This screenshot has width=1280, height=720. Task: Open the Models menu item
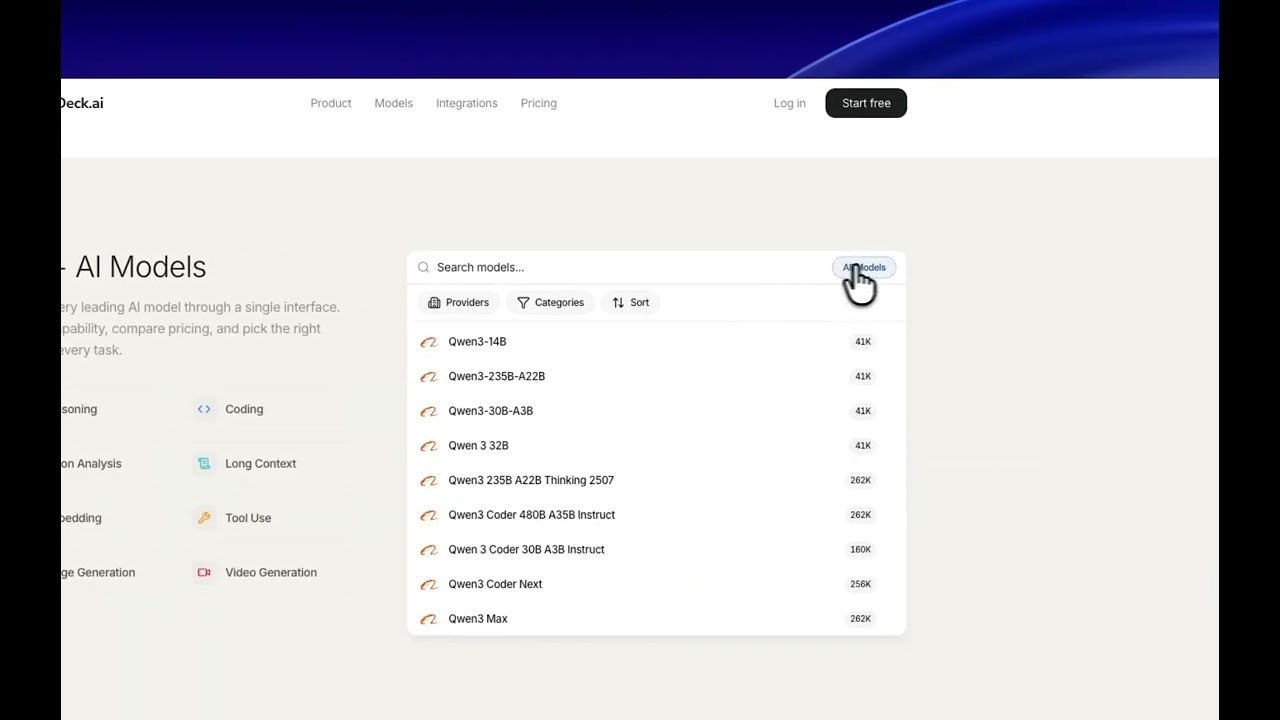point(394,103)
